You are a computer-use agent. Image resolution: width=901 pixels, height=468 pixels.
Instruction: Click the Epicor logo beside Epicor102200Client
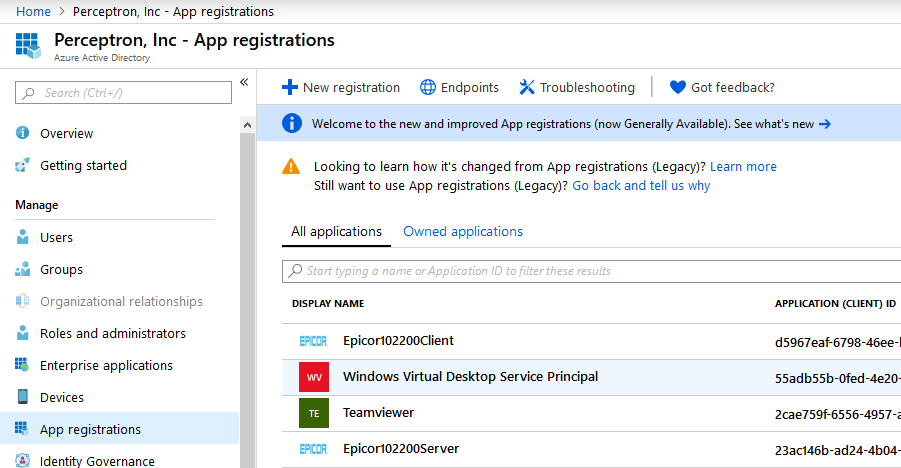313,342
